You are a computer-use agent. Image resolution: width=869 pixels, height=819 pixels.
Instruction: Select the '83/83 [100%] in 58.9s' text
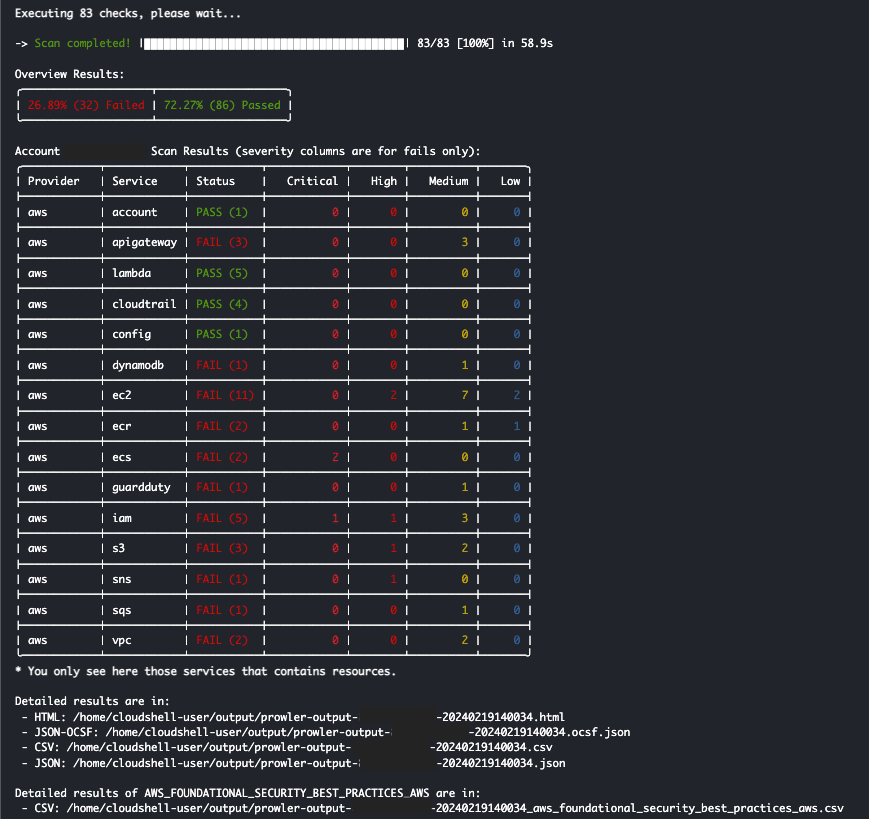click(485, 43)
